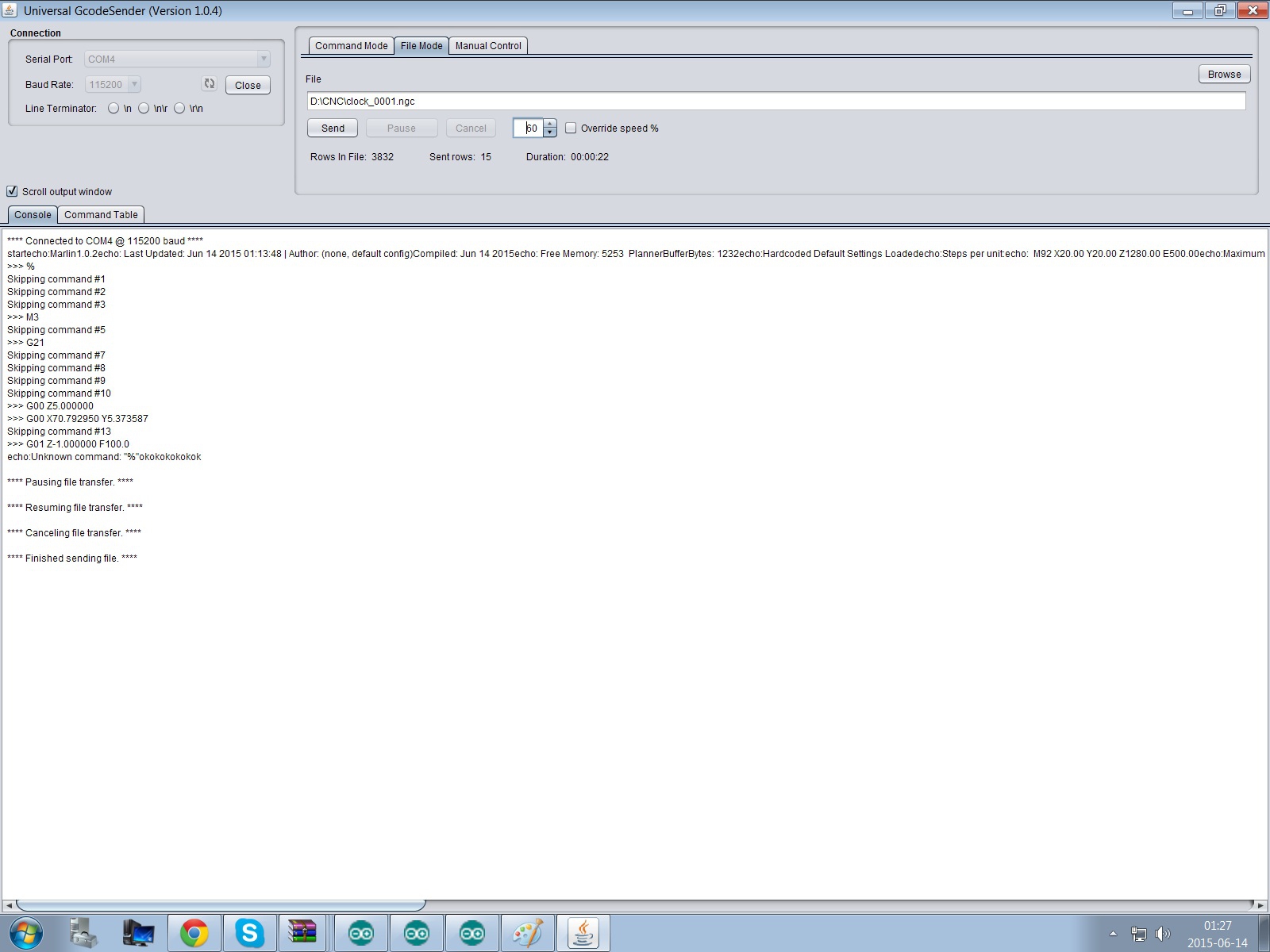Select the Console tab
Viewport: 1270px width, 952px height.
pyautogui.click(x=33, y=215)
